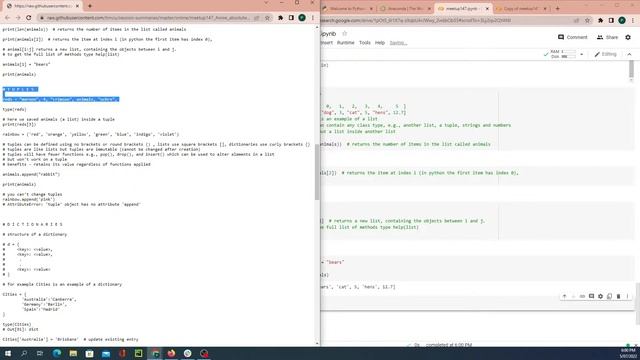Share GitHub raw page icon in address bar
This screenshot has width=640, height=360.
(256, 18)
